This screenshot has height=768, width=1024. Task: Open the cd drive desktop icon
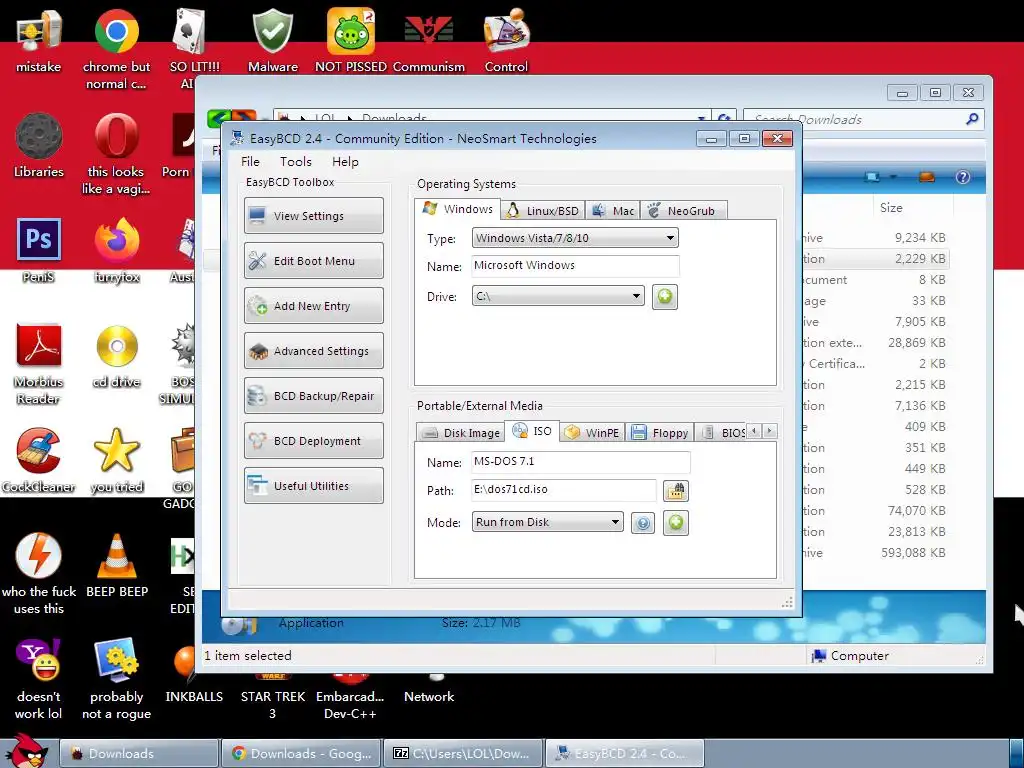116,357
